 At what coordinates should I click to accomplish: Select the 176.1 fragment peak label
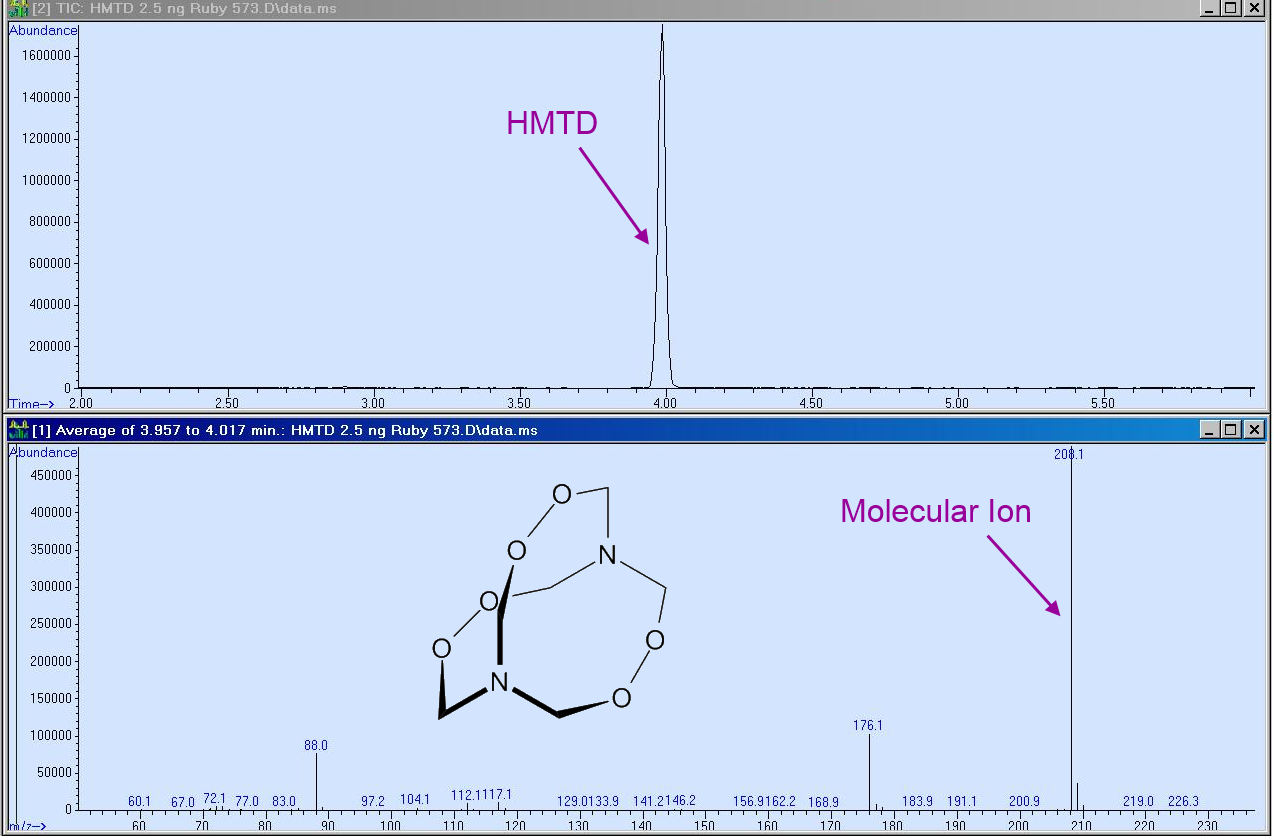click(867, 725)
